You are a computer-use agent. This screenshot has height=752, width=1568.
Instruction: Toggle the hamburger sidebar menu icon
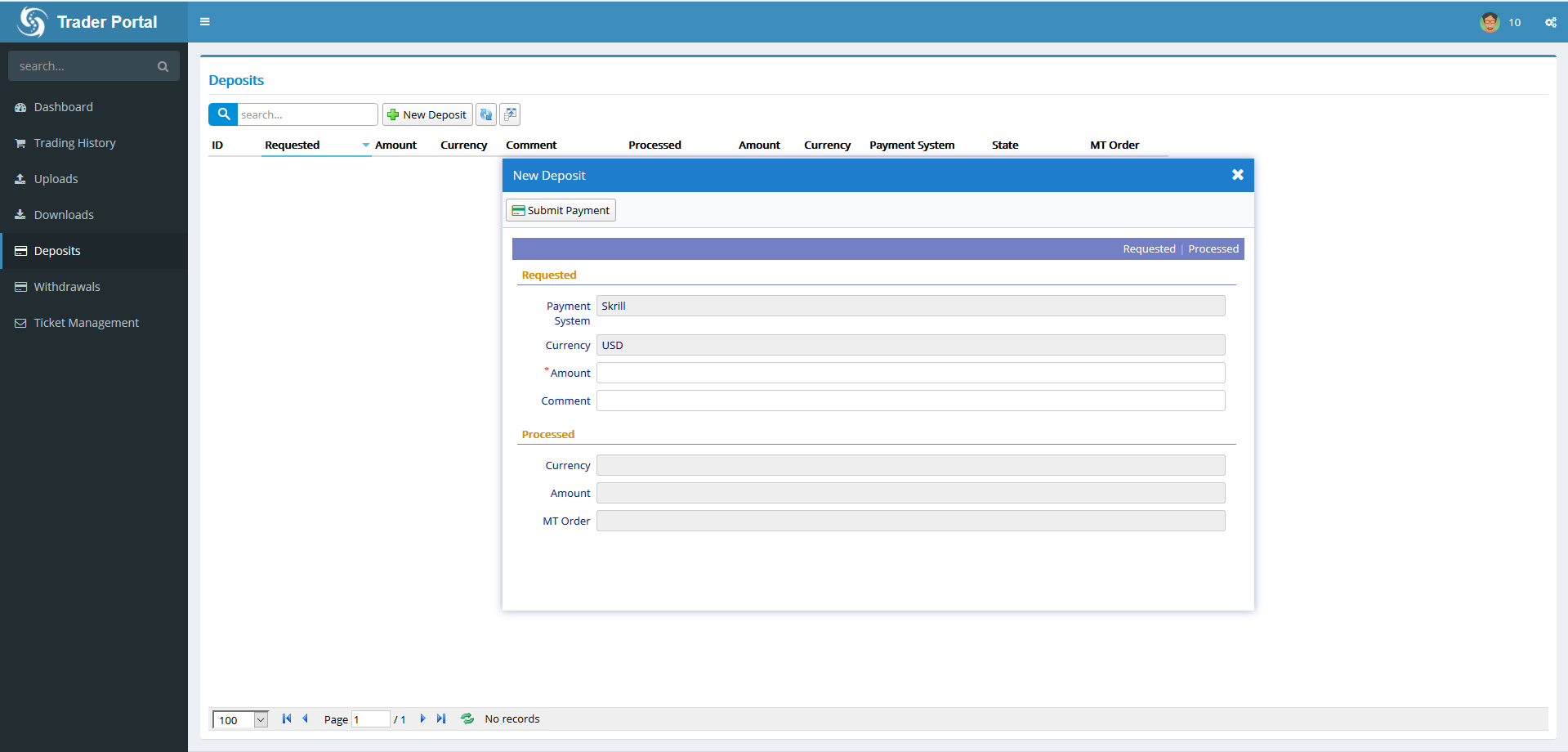(205, 22)
